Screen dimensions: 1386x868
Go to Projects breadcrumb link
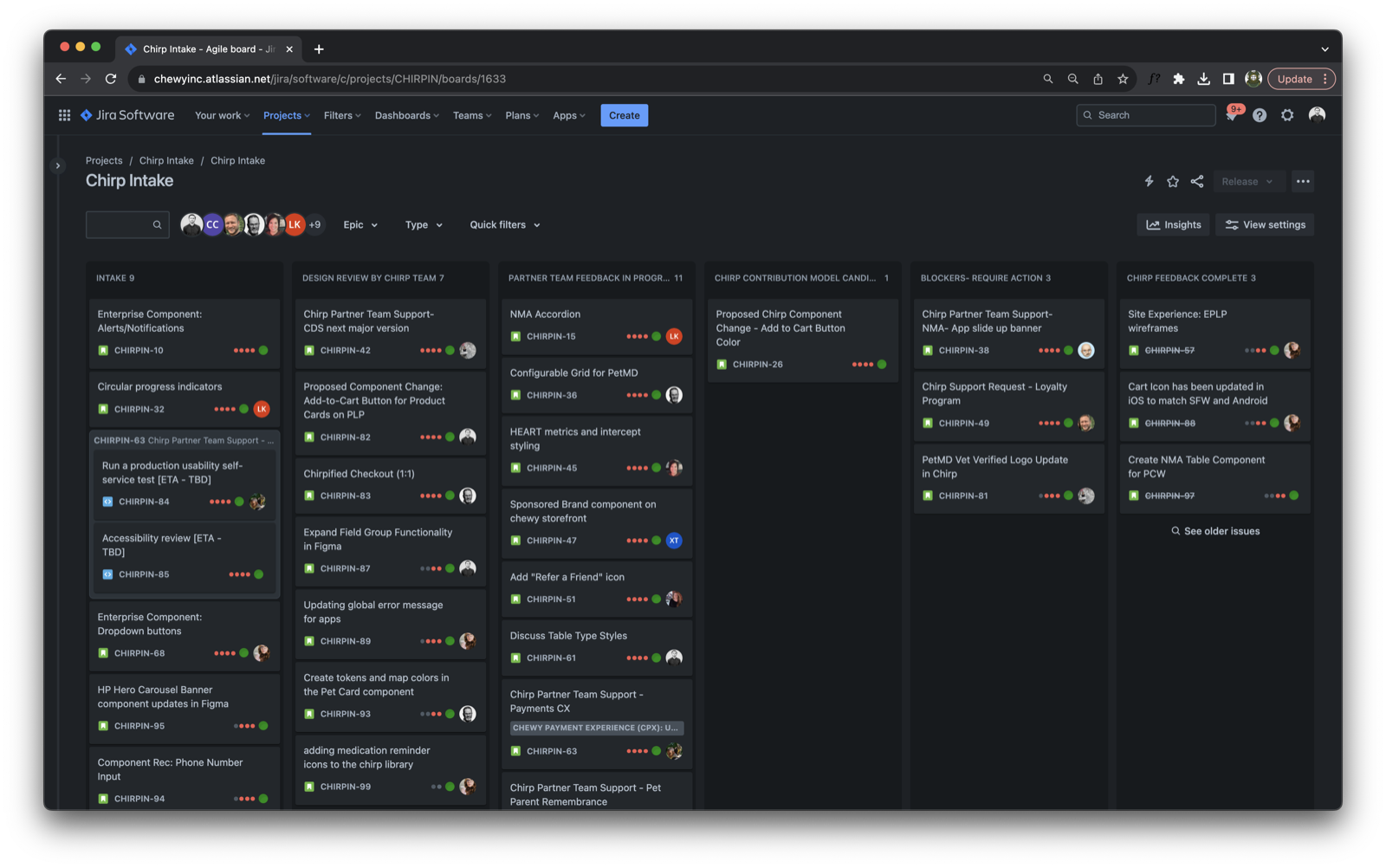coord(104,160)
